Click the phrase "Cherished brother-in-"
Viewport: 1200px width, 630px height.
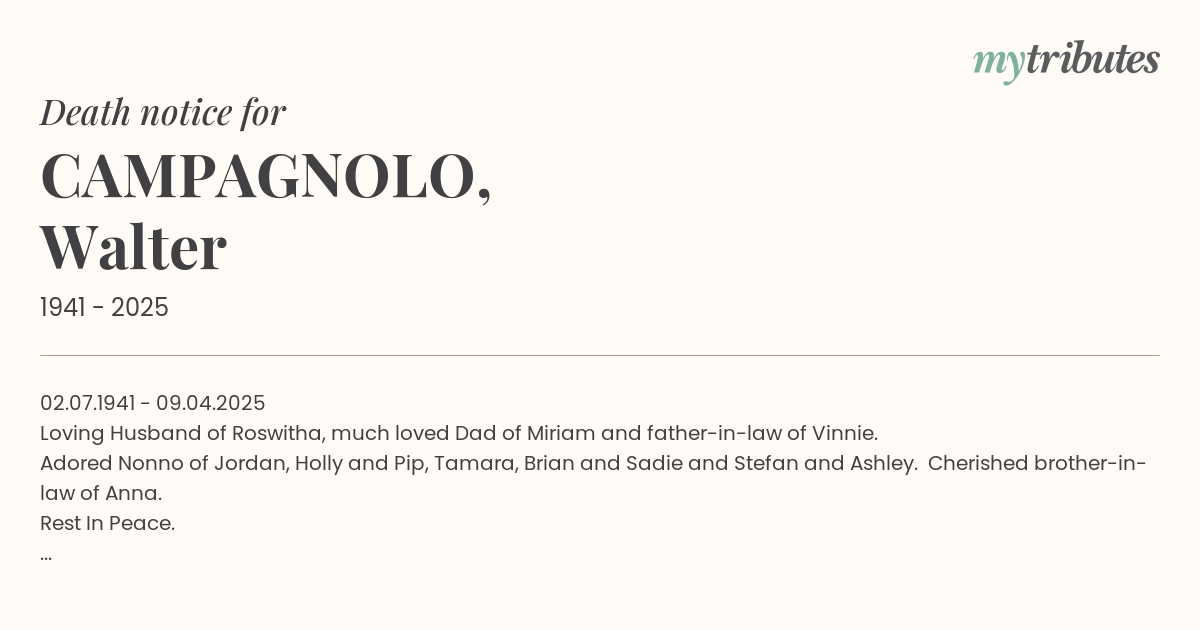click(x=1040, y=463)
